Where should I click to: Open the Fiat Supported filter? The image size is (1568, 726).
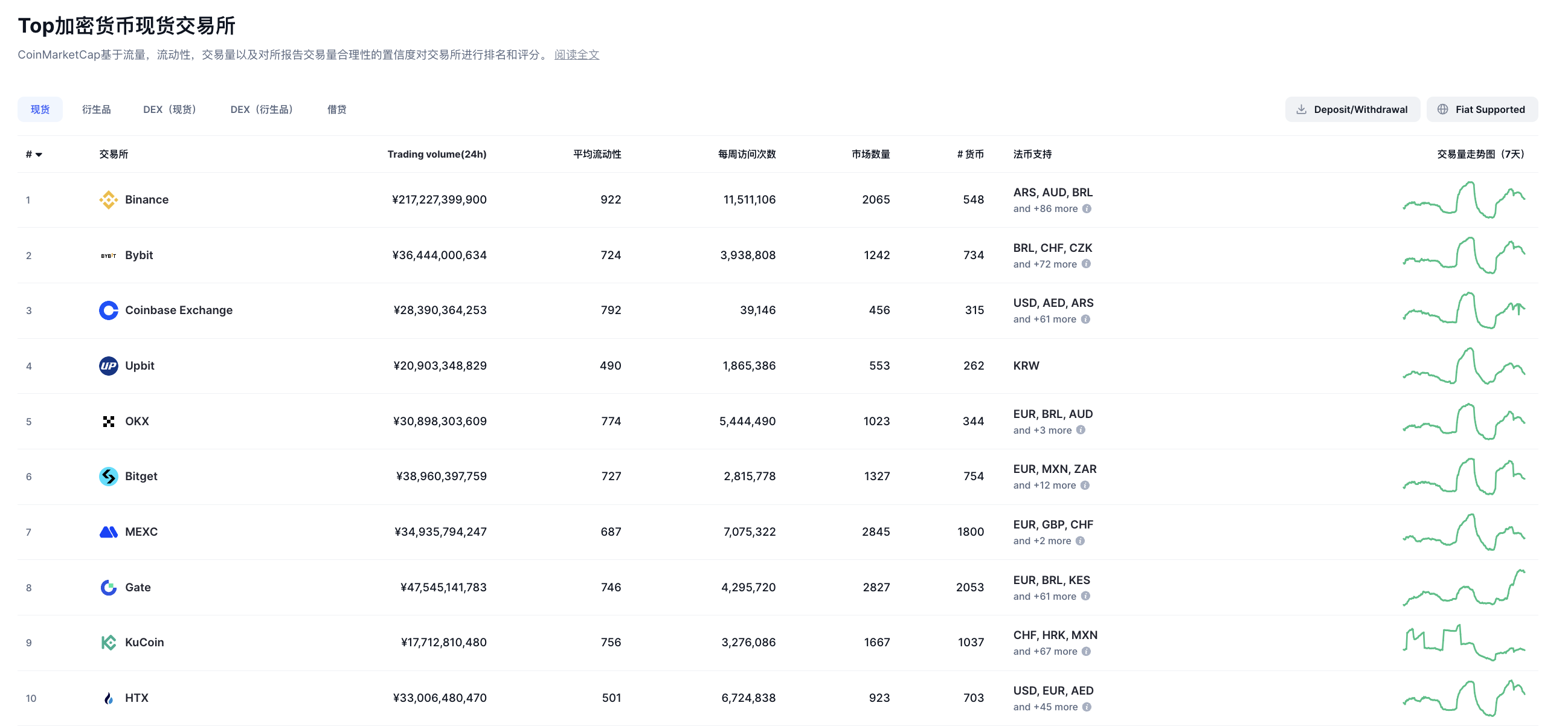1482,109
